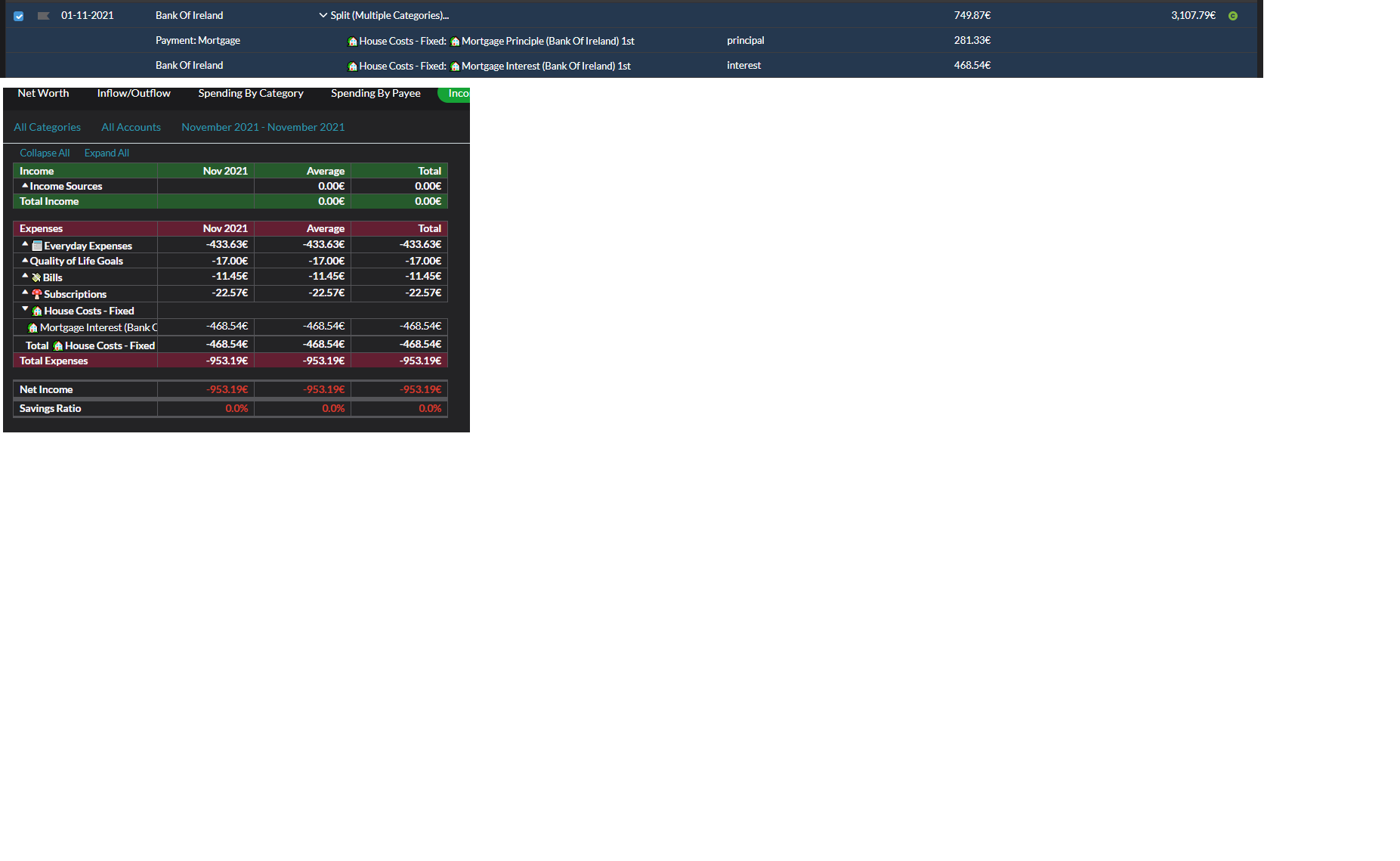The image size is (1400, 861).
Task: Click the Expenses table Average column header
Action: pyautogui.click(x=326, y=228)
